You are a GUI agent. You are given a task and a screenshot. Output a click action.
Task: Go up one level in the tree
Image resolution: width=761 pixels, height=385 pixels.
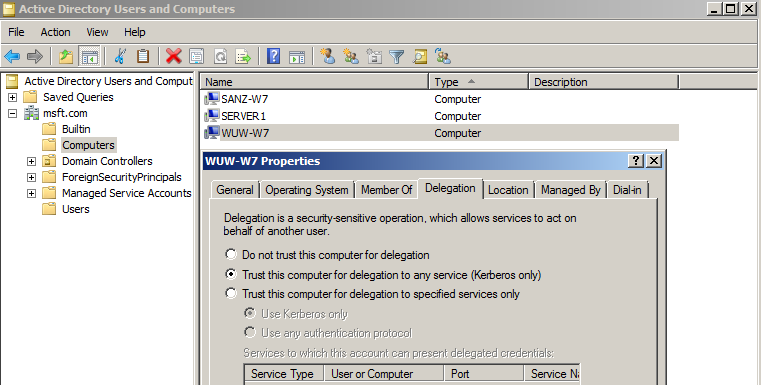[x=66, y=57]
